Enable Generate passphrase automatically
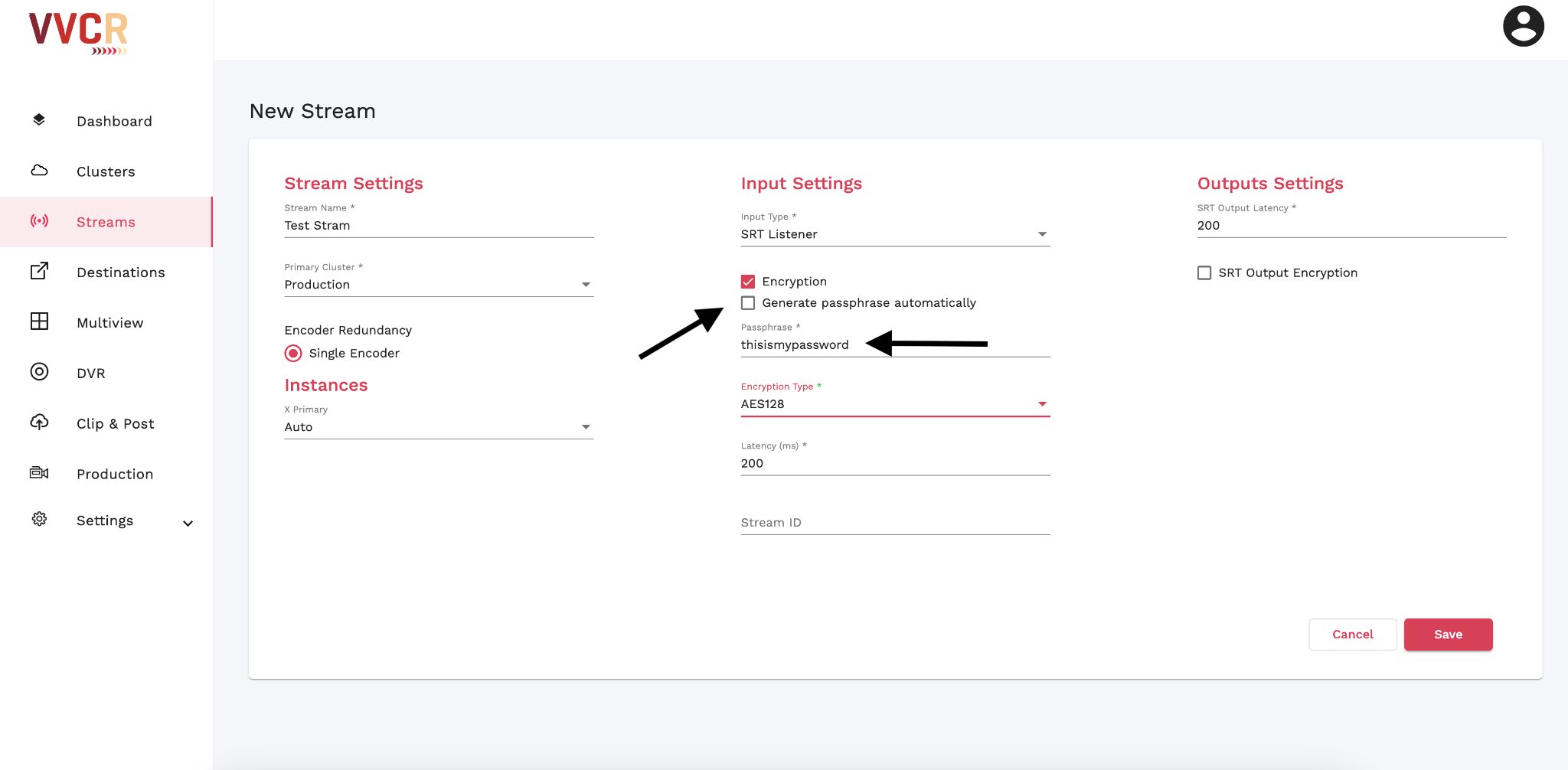Viewport: 1568px width, 770px height. pyautogui.click(x=748, y=303)
